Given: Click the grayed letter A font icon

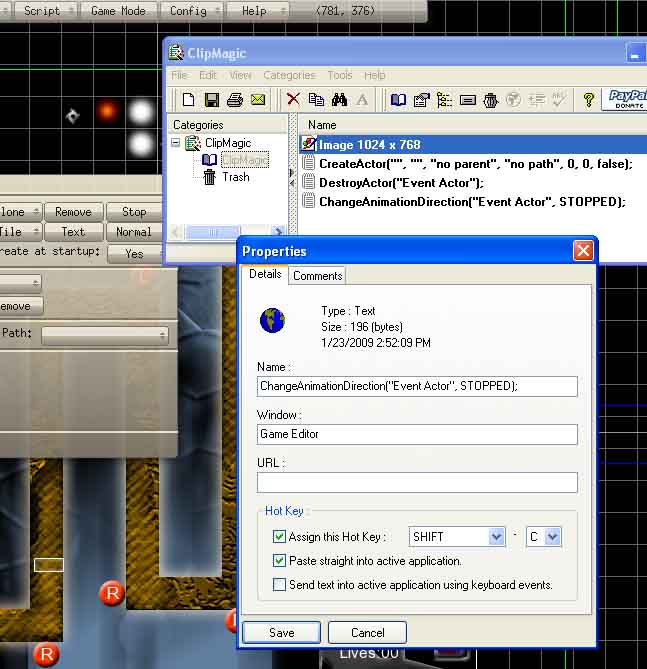Looking at the screenshot, I should point(362,100).
